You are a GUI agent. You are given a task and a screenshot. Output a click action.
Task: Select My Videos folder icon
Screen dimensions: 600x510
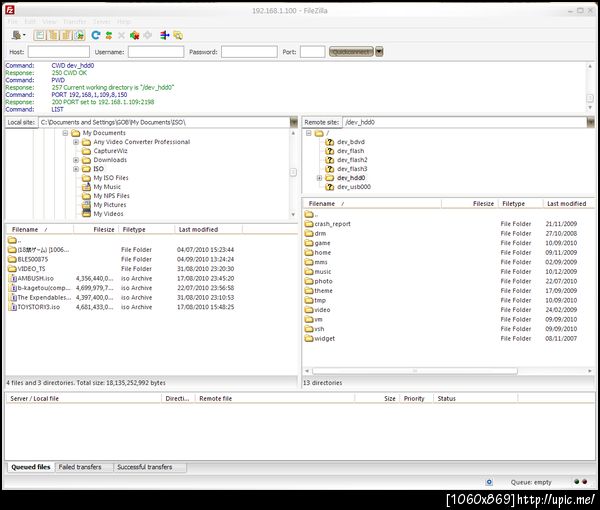point(86,213)
